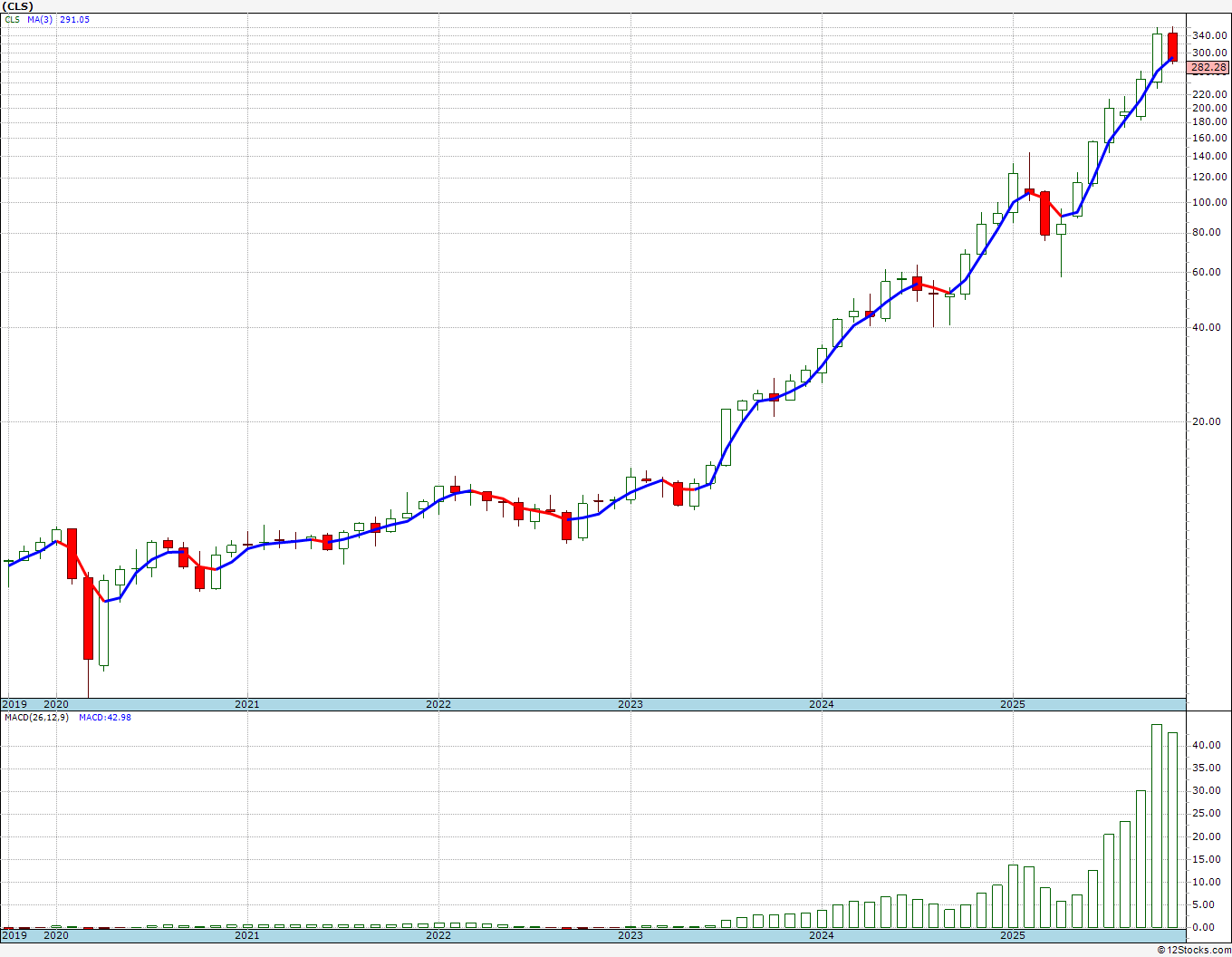This screenshot has width=1232, height=957.
Task: Select the MACD:42.98 value readout
Action: pyautogui.click(x=105, y=718)
